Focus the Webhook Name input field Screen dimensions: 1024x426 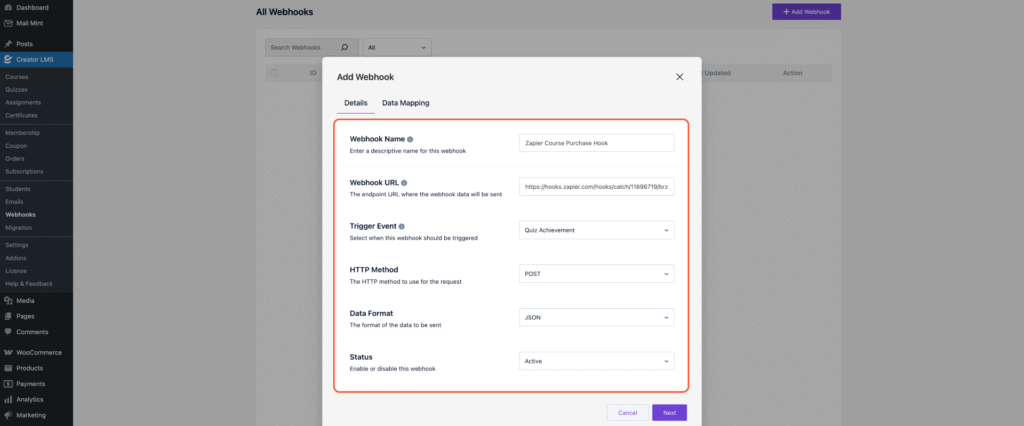pyautogui.click(x=596, y=143)
